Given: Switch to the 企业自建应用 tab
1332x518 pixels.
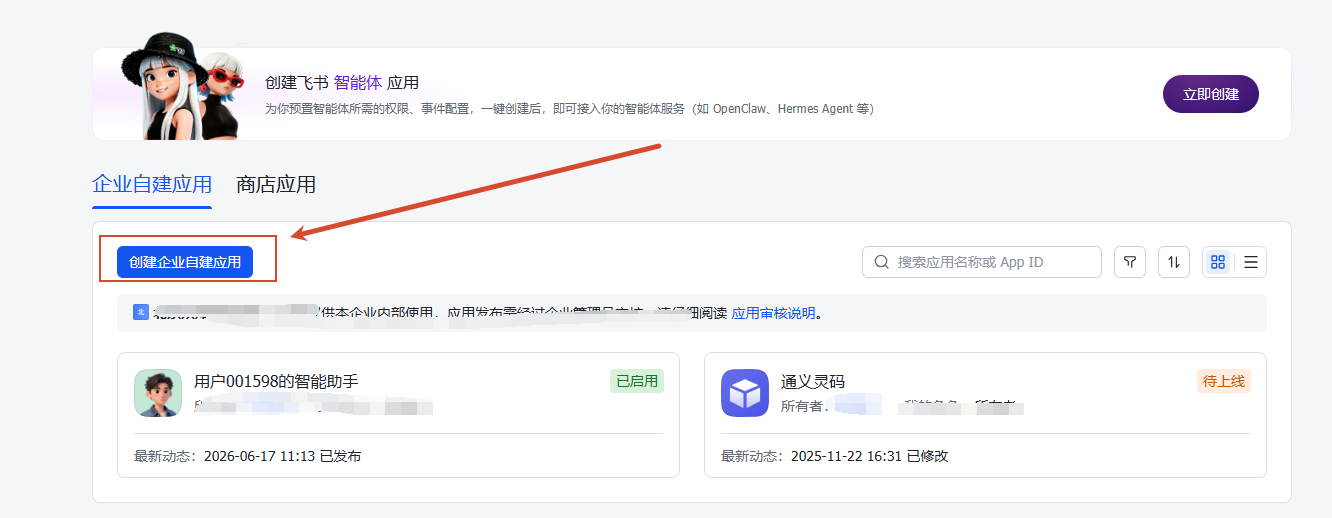Looking at the screenshot, I should [x=152, y=185].
